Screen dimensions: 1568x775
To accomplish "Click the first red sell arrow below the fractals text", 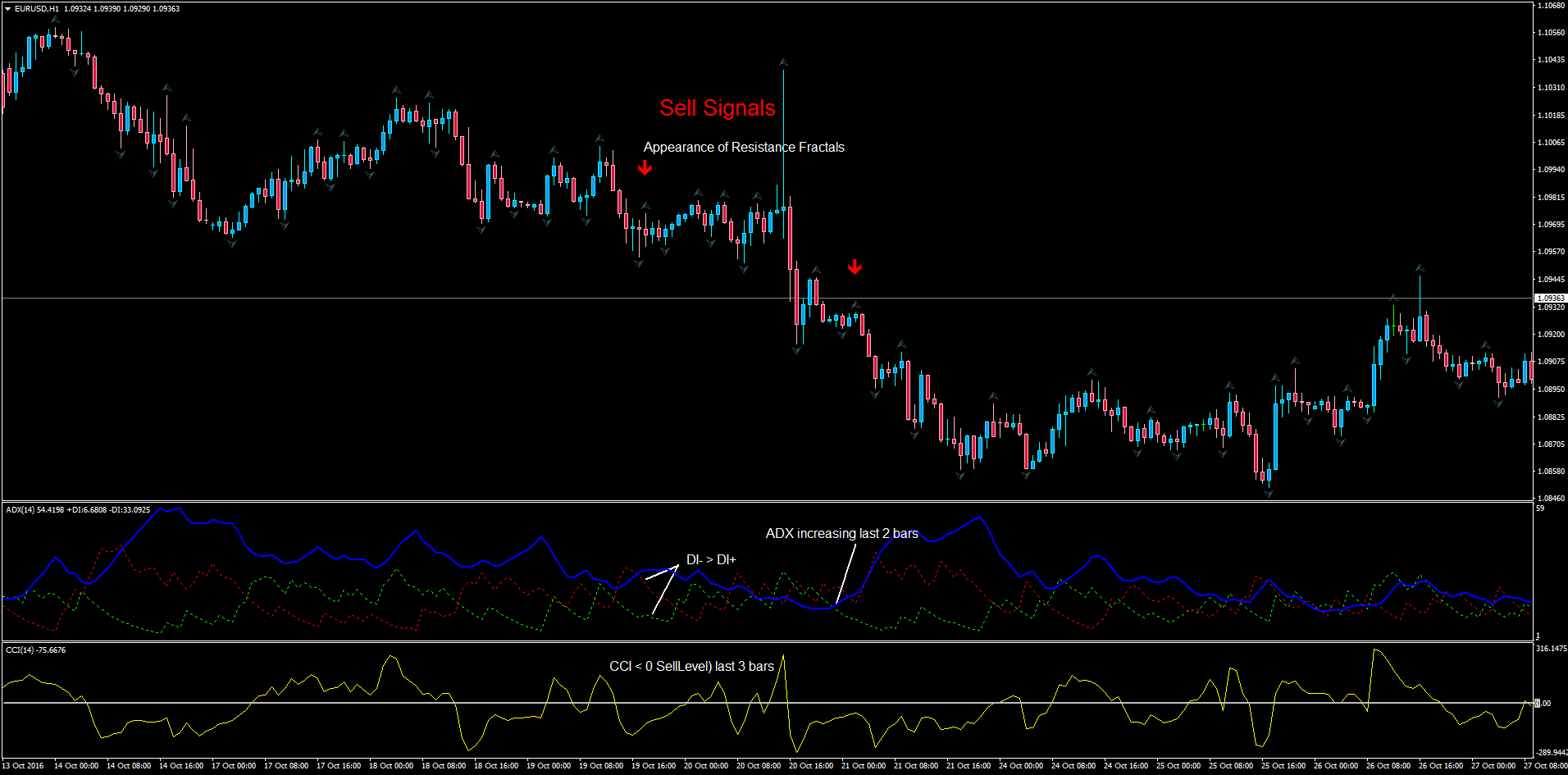I will (645, 167).
